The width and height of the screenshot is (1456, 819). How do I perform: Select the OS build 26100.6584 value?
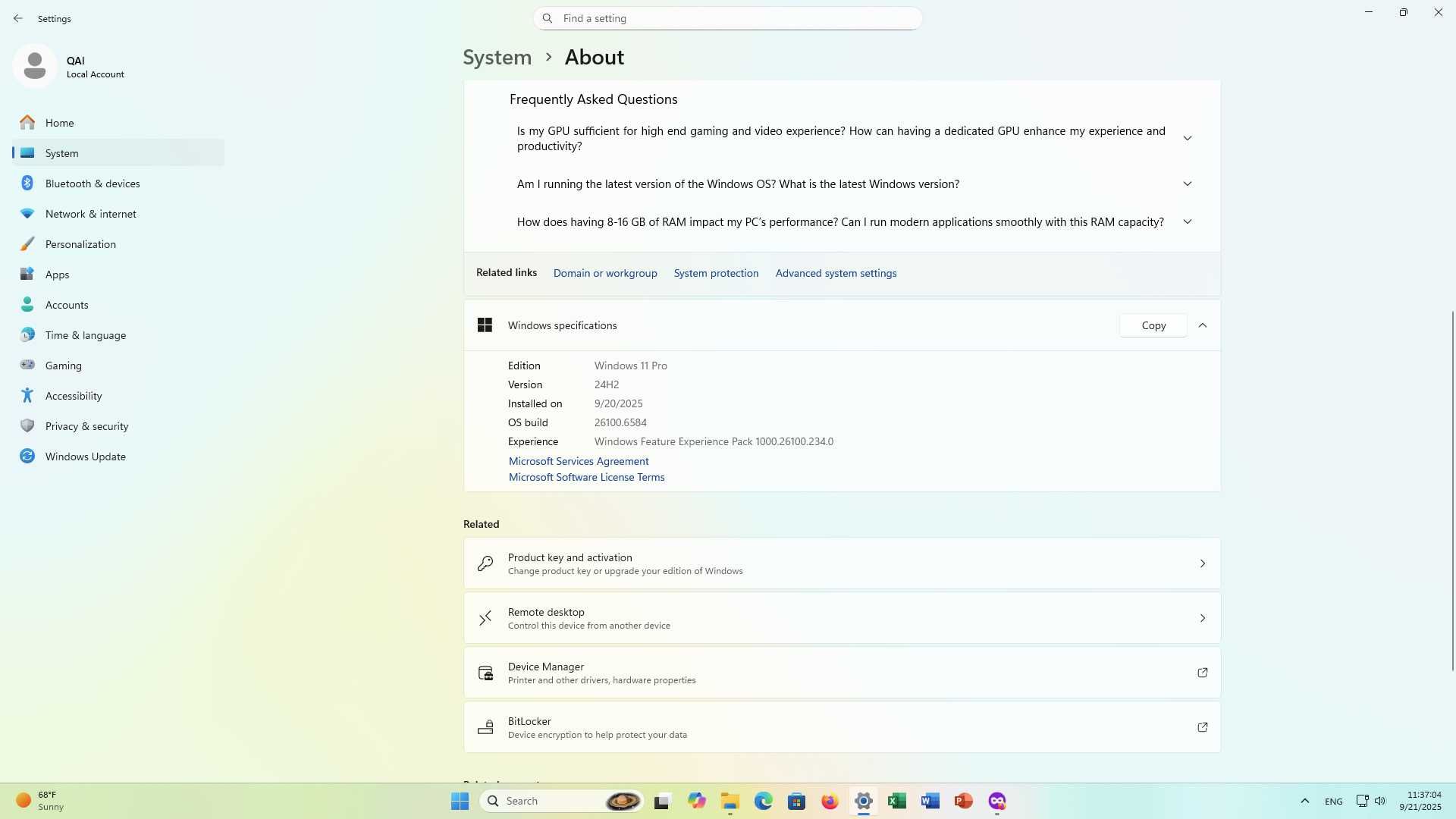620,422
